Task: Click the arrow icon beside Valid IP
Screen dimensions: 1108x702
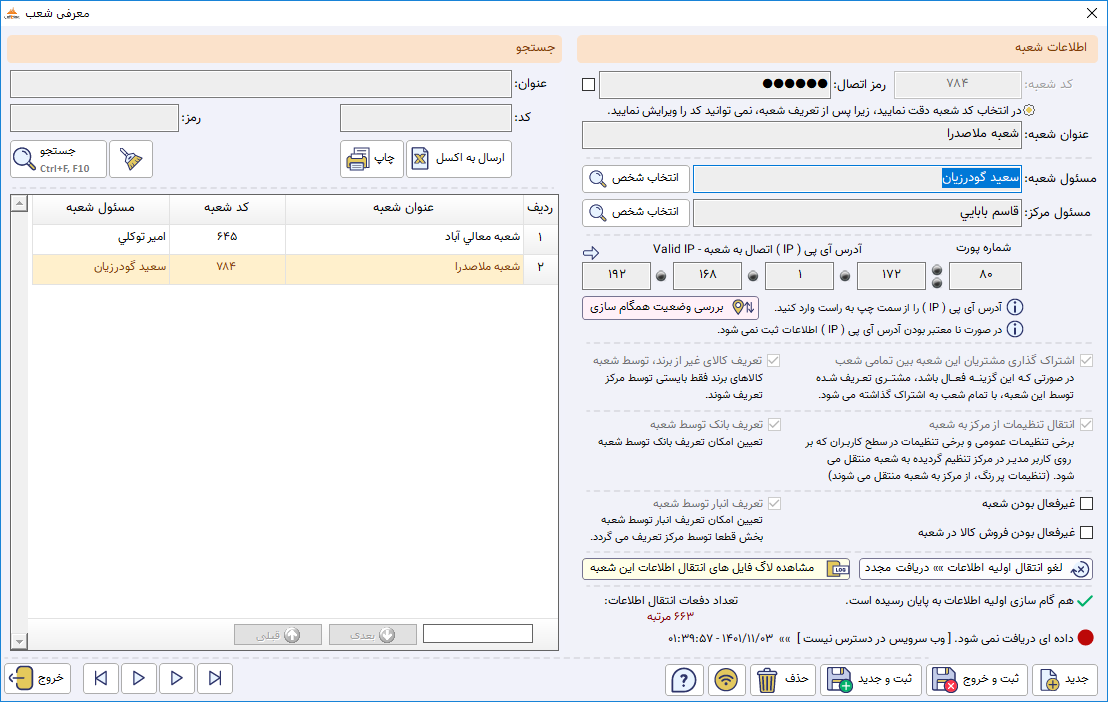Action: pyautogui.click(x=591, y=252)
